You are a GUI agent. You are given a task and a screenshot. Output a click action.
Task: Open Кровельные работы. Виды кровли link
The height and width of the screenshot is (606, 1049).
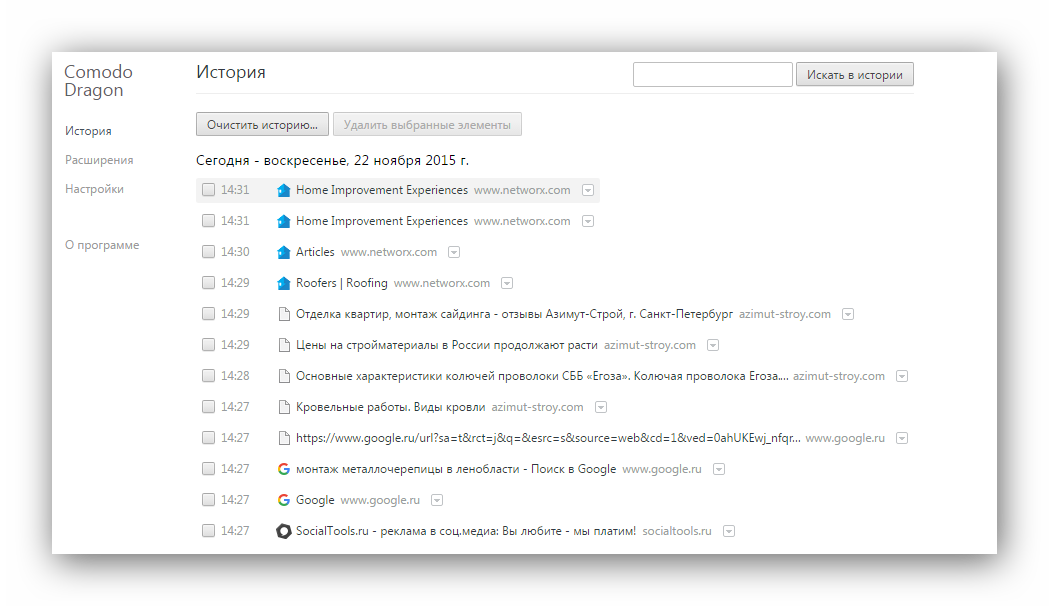coord(391,407)
